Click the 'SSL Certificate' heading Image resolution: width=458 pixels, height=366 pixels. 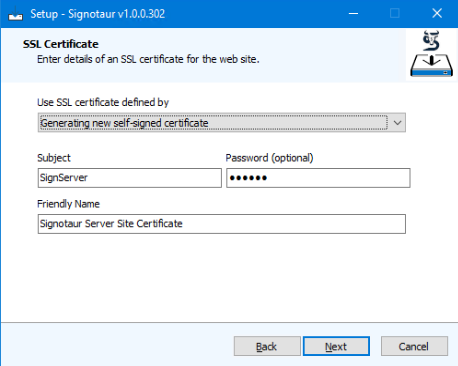(x=61, y=44)
